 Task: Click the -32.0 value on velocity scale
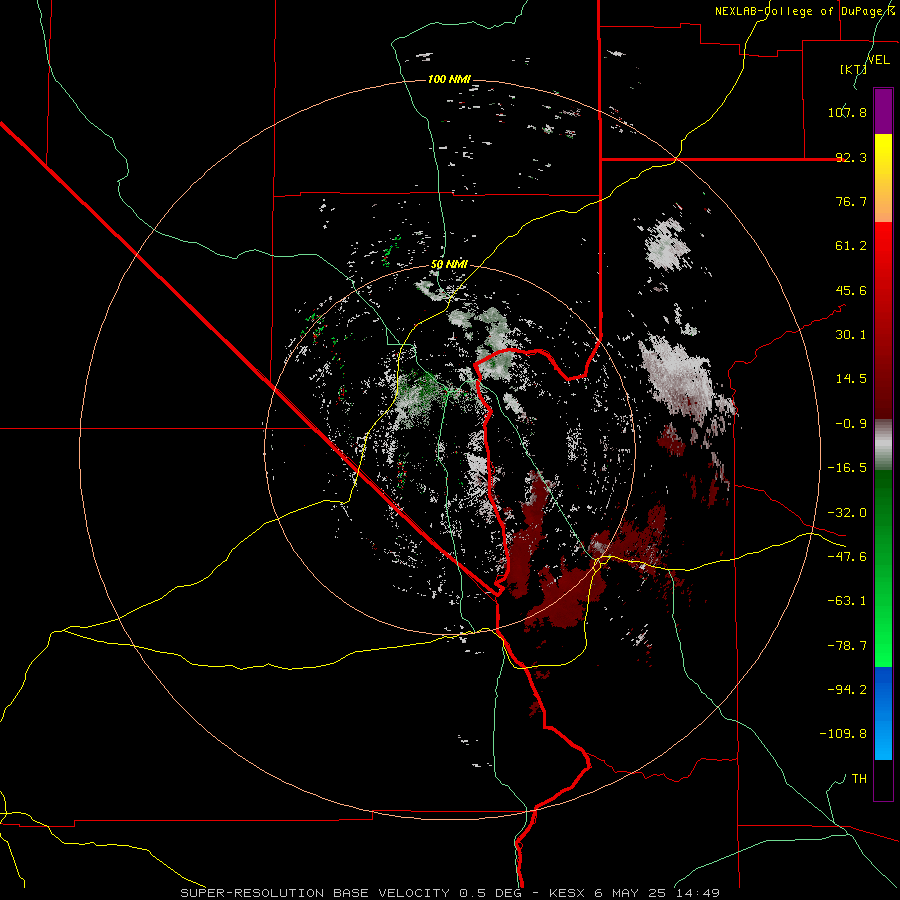(x=847, y=513)
